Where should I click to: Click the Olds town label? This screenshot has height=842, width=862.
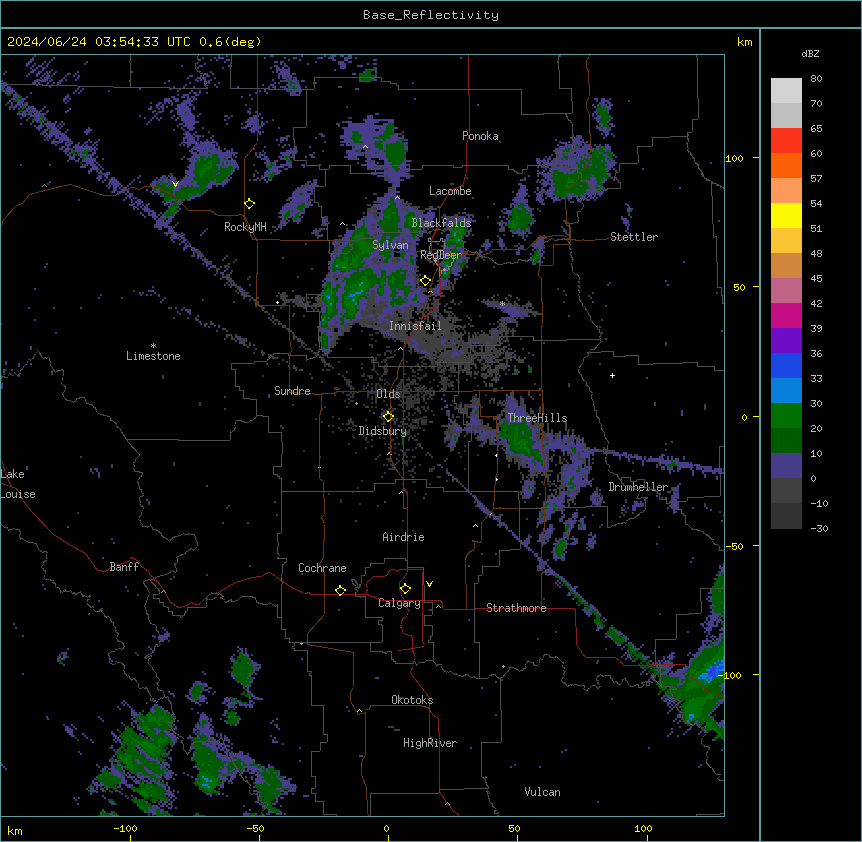click(388, 394)
